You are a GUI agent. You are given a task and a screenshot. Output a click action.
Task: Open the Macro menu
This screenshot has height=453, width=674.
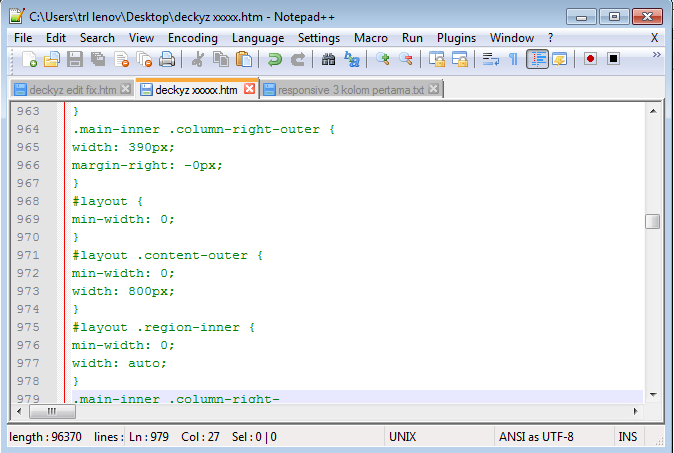371,38
